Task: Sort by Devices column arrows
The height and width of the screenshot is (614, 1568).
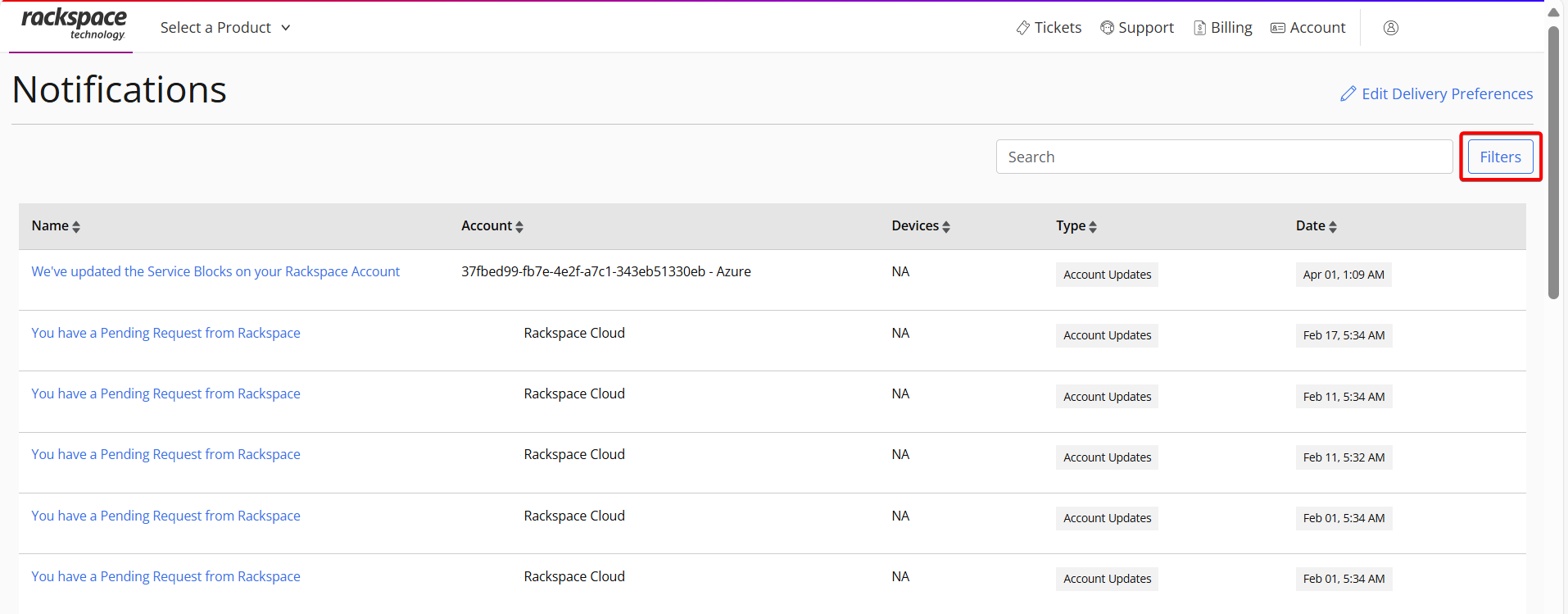Action: (x=946, y=227)
